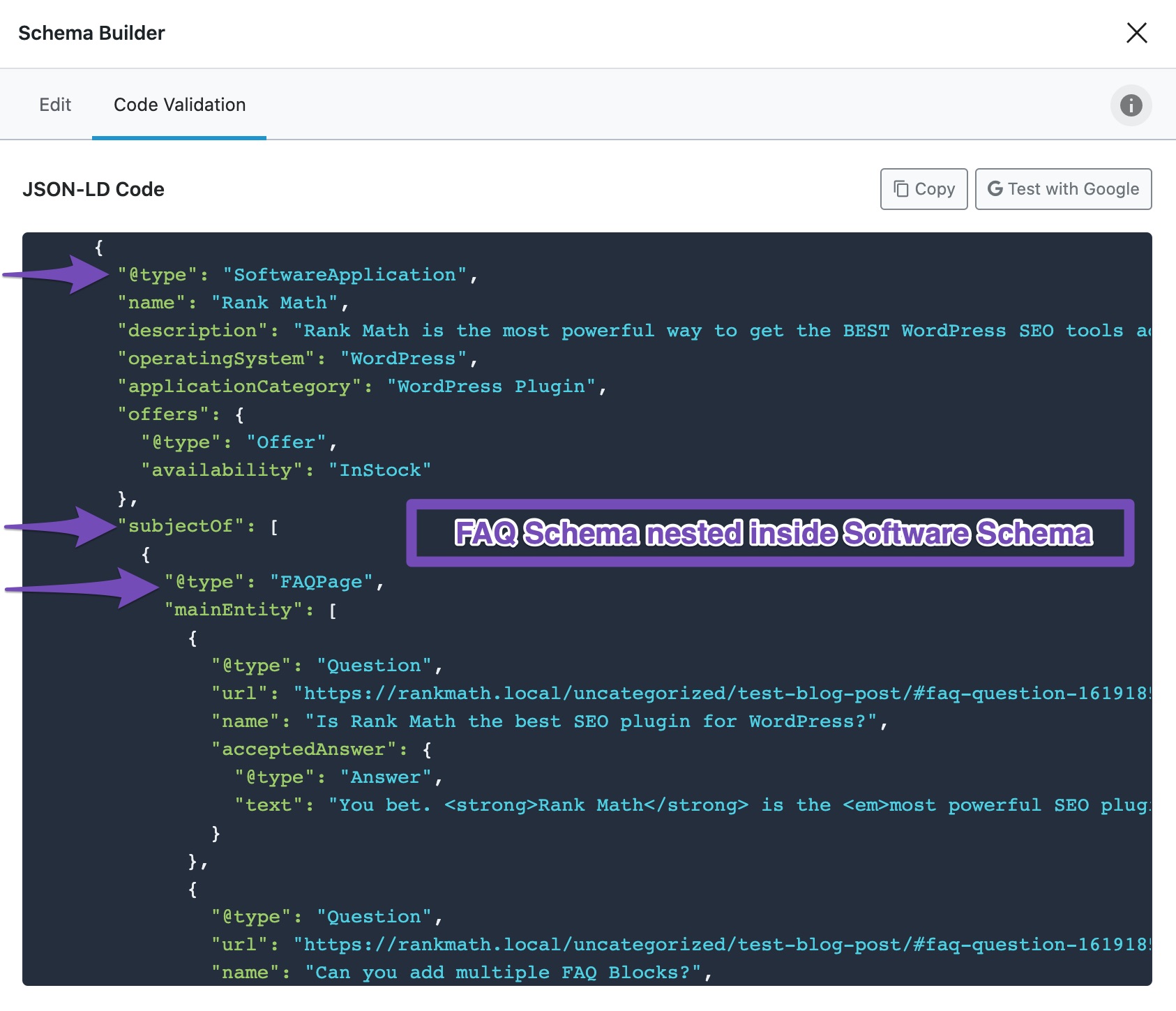Click the "subjectOf" key
1176x1011 pixels.
click(x=180, y=526)
